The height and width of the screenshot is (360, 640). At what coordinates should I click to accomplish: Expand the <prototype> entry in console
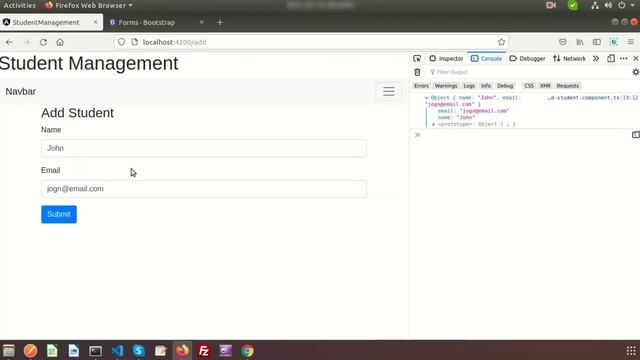pos(433,124)
